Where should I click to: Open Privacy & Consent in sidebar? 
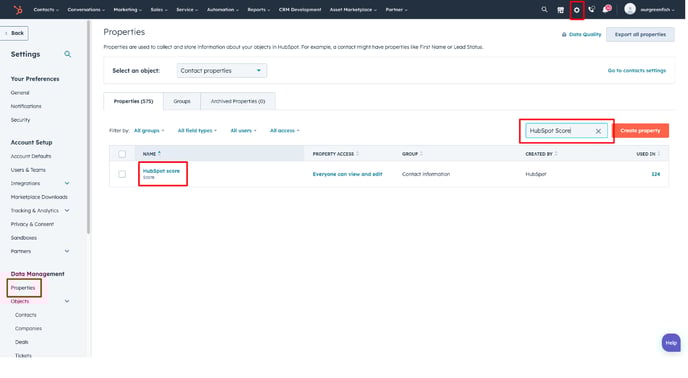[x=32, y=224]
